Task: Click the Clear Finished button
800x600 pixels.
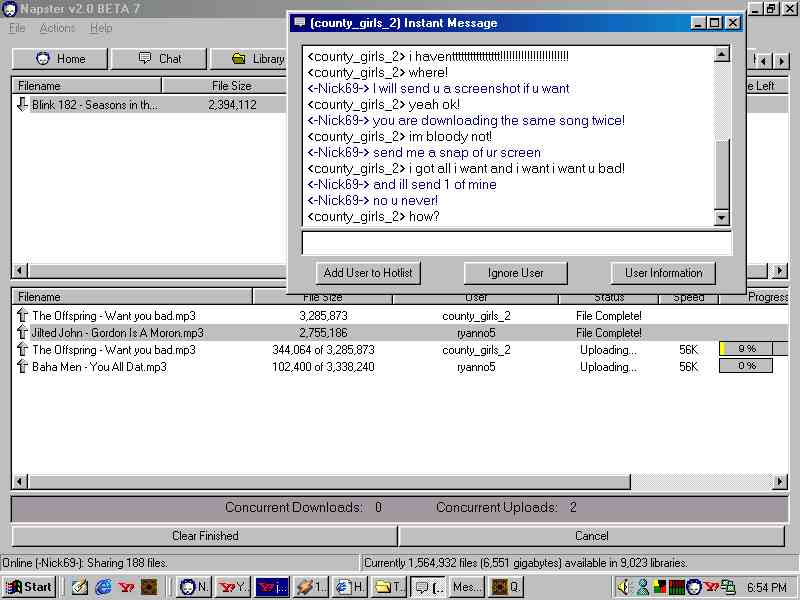Action: [205, 536]
